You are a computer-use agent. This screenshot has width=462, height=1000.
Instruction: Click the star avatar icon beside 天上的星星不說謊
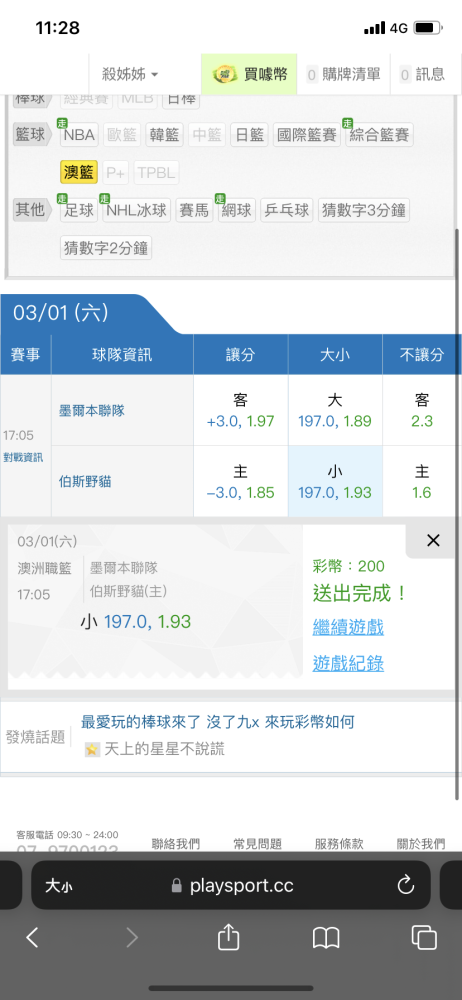tap(92, 749)
